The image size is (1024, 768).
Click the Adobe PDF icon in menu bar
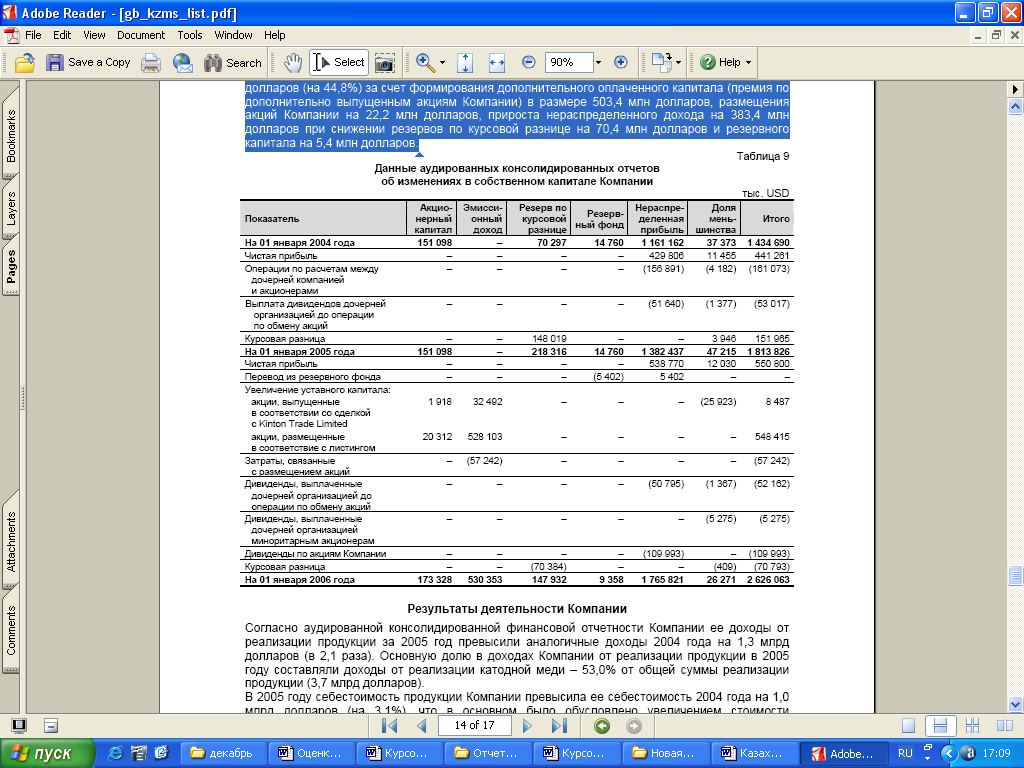coord(11,35)
